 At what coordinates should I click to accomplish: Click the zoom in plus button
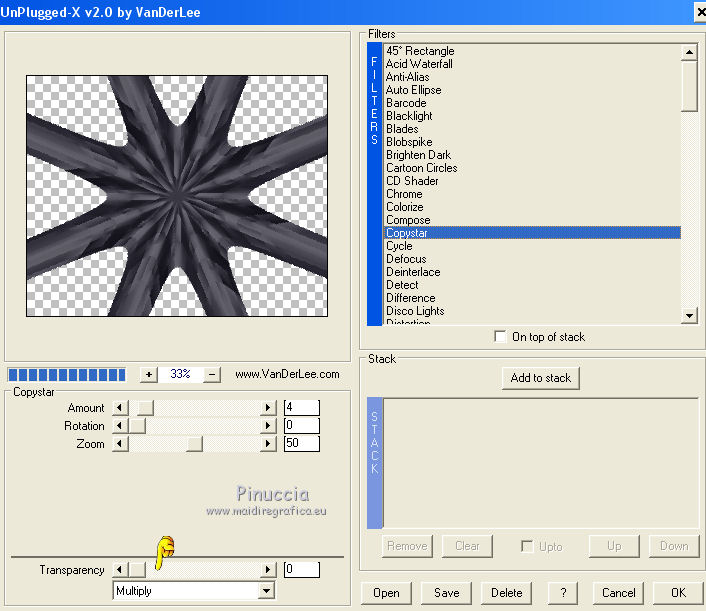[x=149, y=374]
